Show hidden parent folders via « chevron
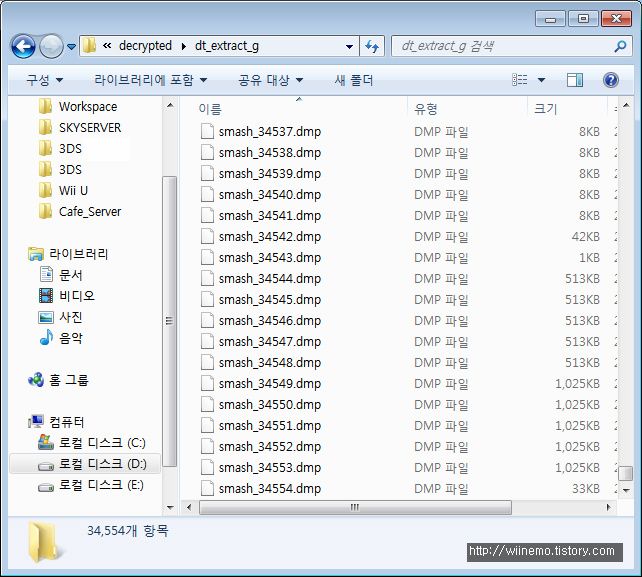This screenshot has height=577, width=642. tap(107, 46)
